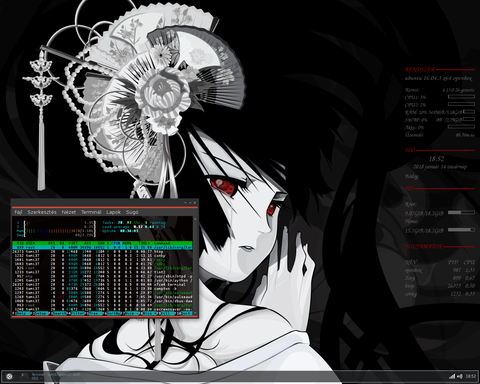Click the F3 Search key in htop
This screenshot has width=480, height=384.
59,313
